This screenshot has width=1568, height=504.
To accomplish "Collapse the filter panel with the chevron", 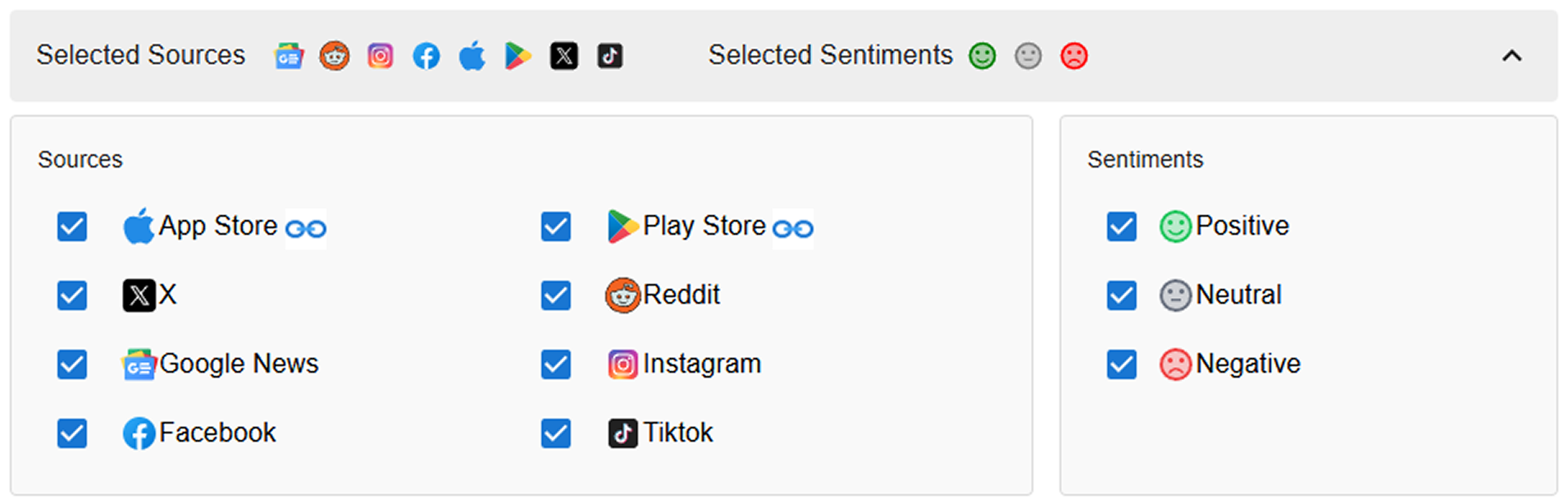I will pos(1511,56).
